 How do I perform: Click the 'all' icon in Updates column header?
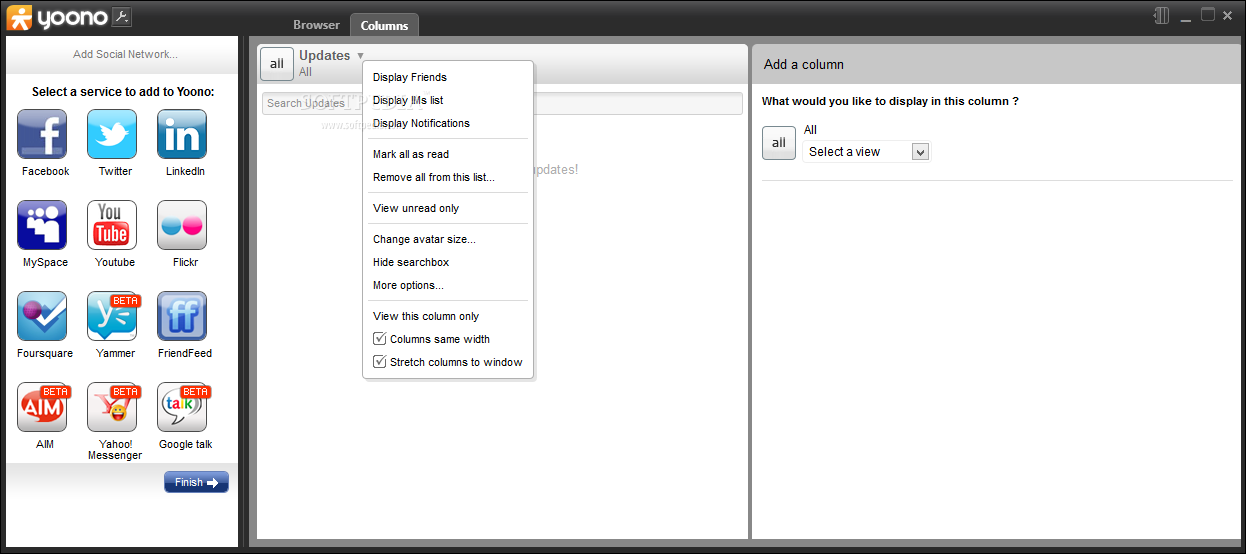[x=277, y=63]
